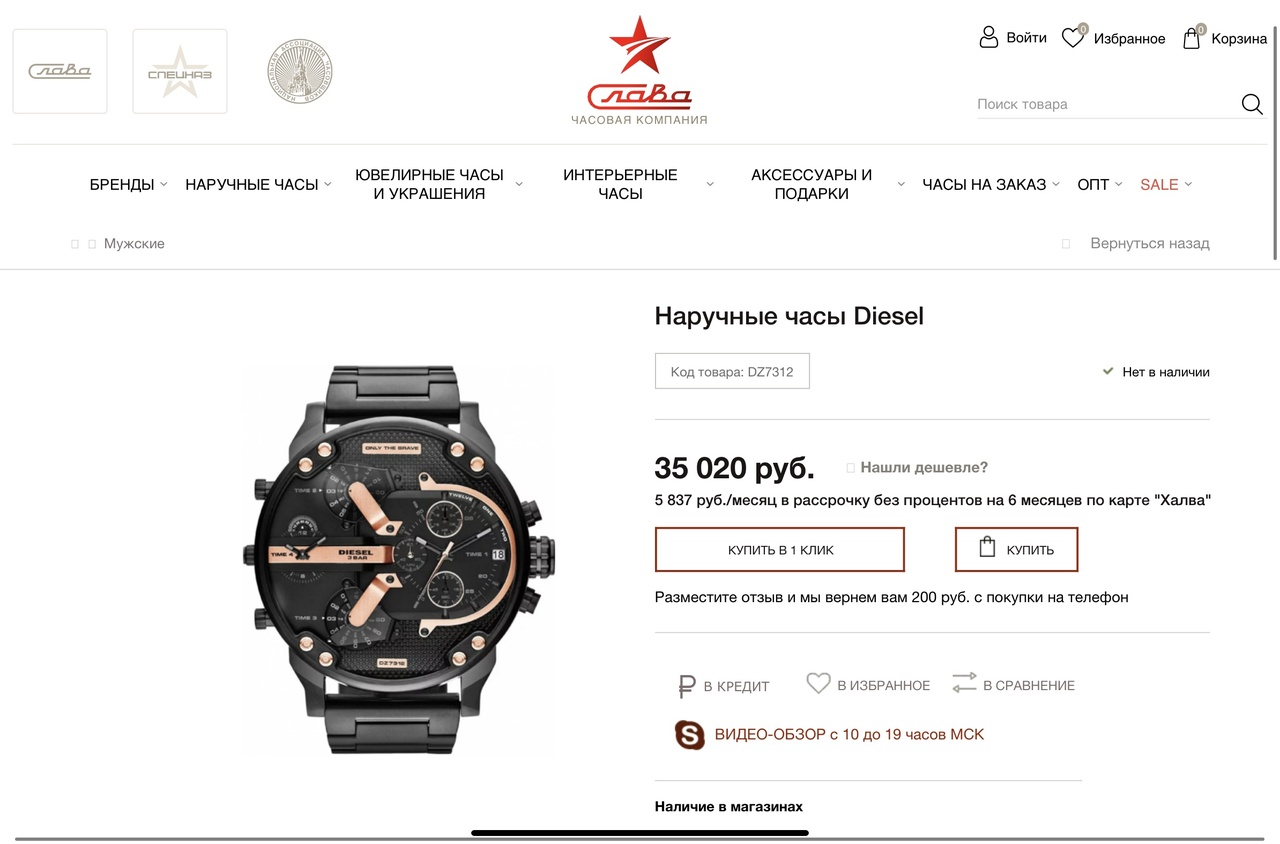Open the Спецназ brand logo tile

[180, 71]
